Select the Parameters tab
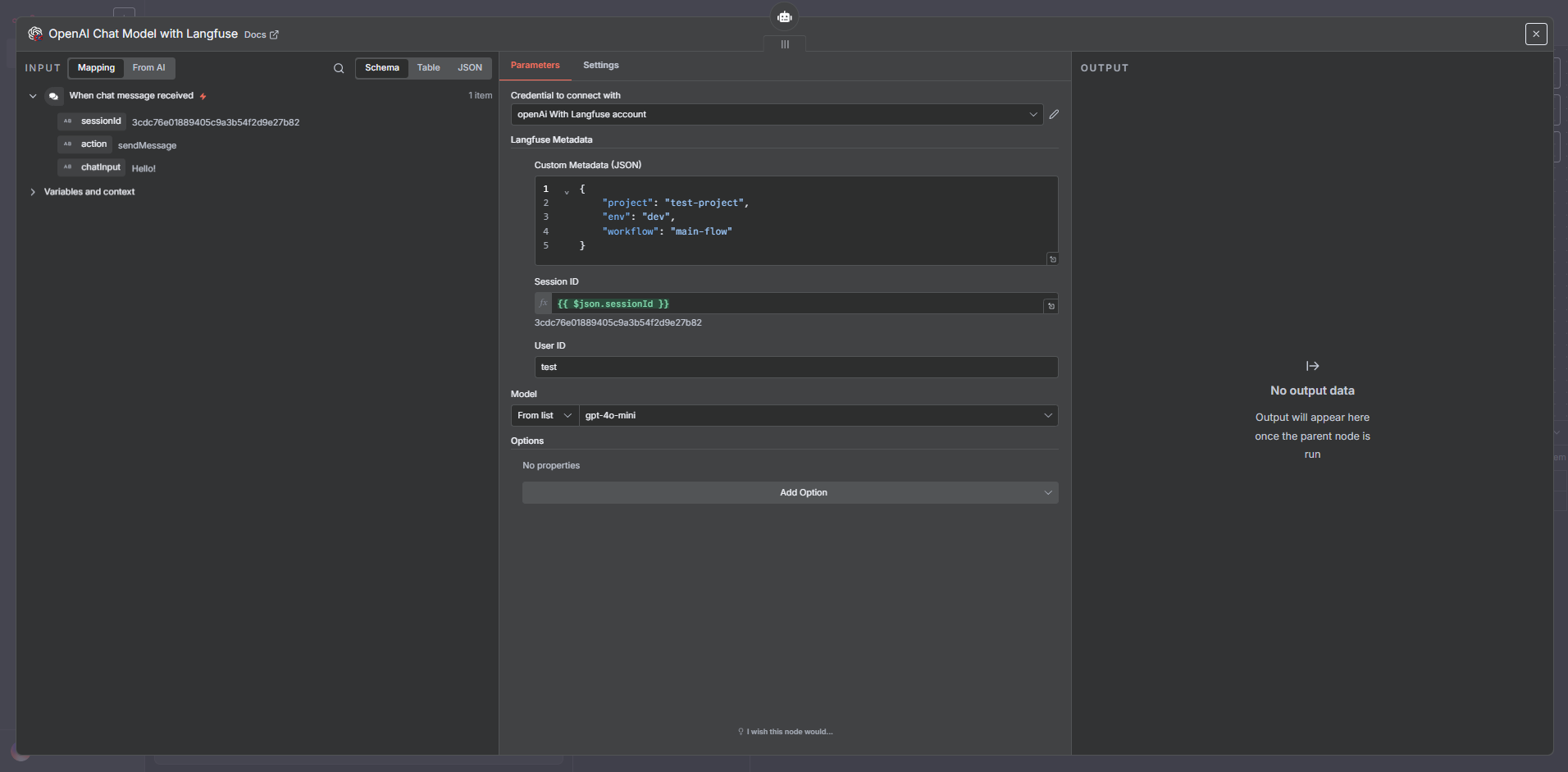Image resolution: width=1568 pixels, height=772 pixels. coord(535,66)
